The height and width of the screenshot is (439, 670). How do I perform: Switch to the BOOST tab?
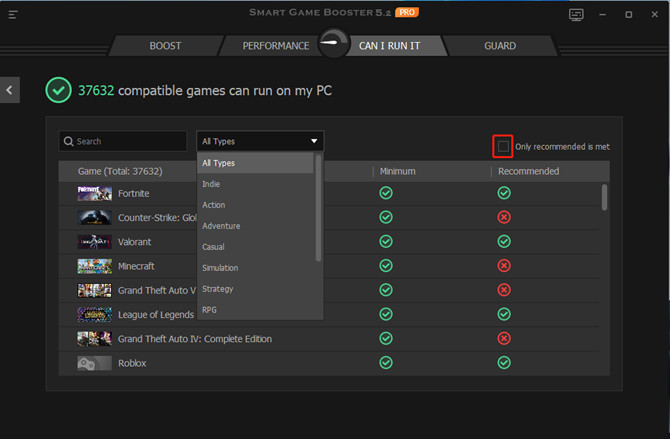coord(165,46)
